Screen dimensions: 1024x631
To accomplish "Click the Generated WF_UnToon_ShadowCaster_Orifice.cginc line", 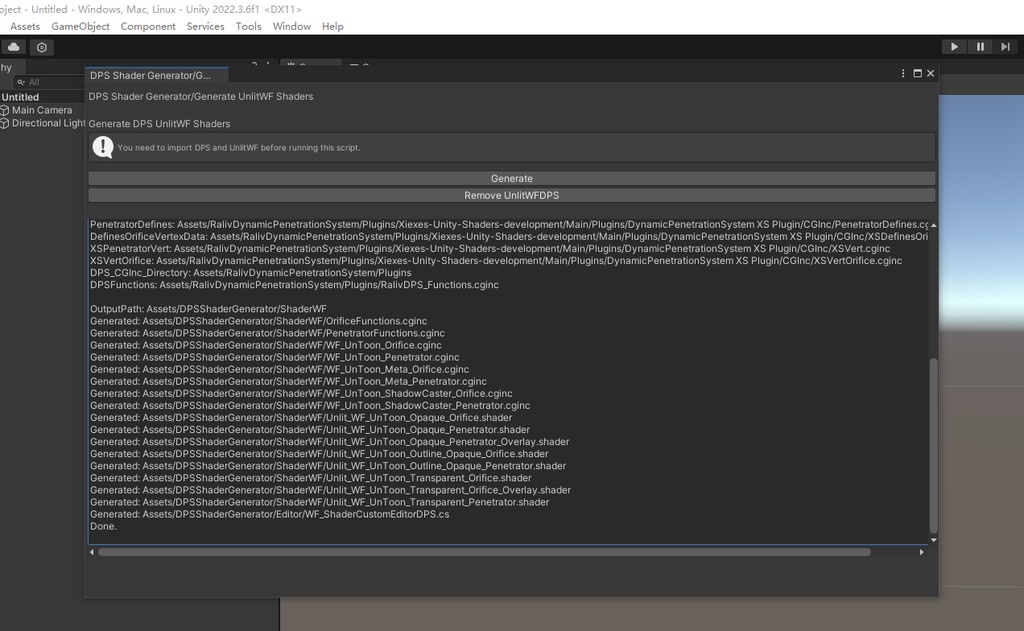I will pyautogui.click(x=301, y=393).
